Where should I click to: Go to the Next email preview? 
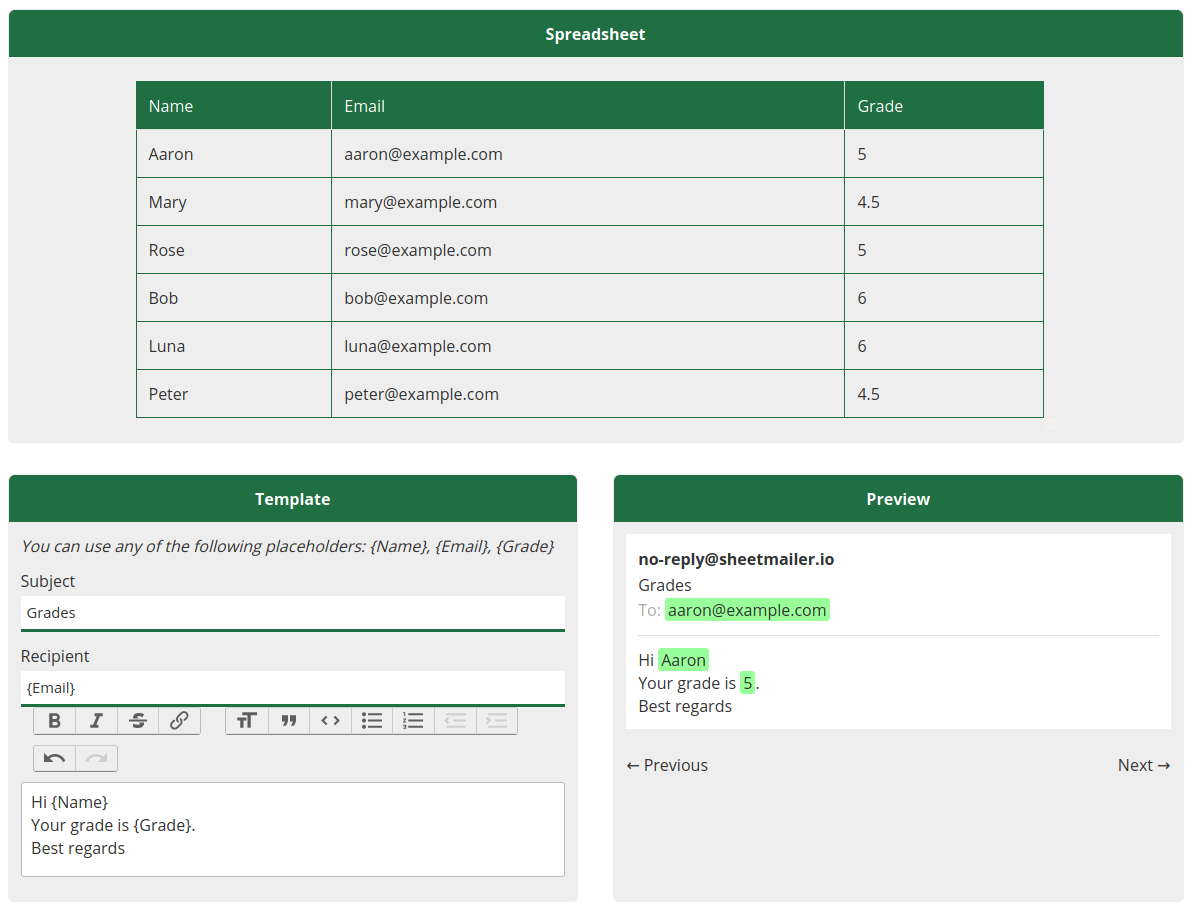tap(1143, 765)
